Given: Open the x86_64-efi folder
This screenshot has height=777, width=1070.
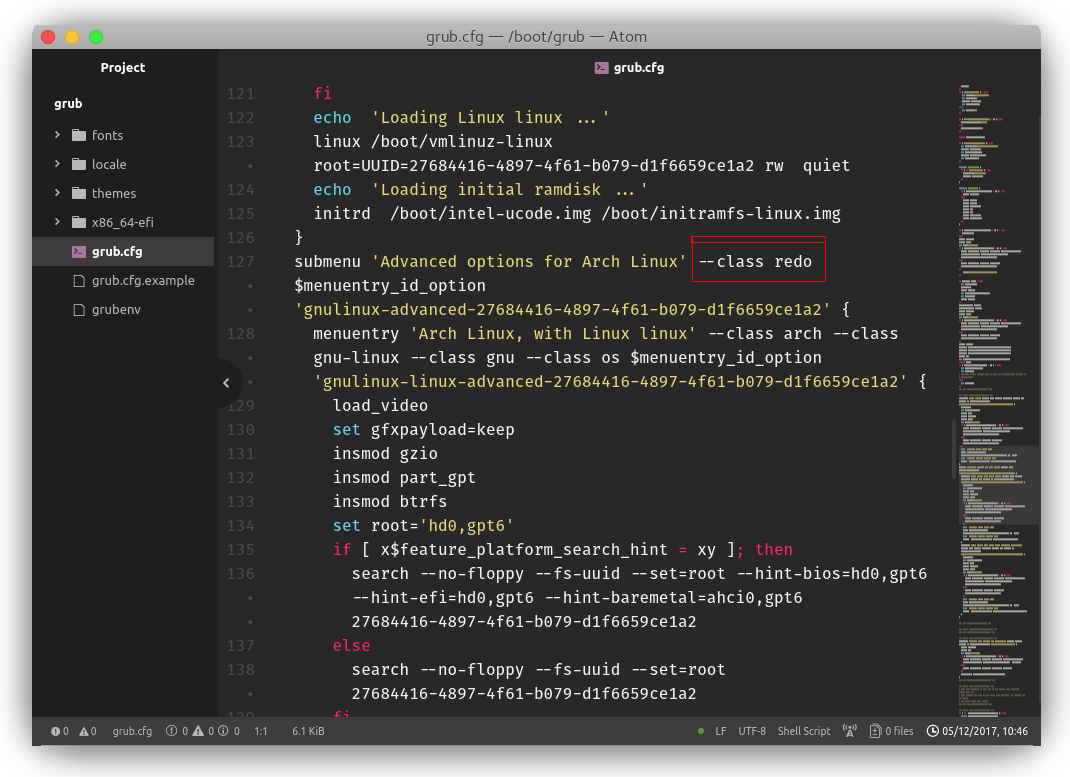Looking at the screenshot, I should tap(123, 222).
